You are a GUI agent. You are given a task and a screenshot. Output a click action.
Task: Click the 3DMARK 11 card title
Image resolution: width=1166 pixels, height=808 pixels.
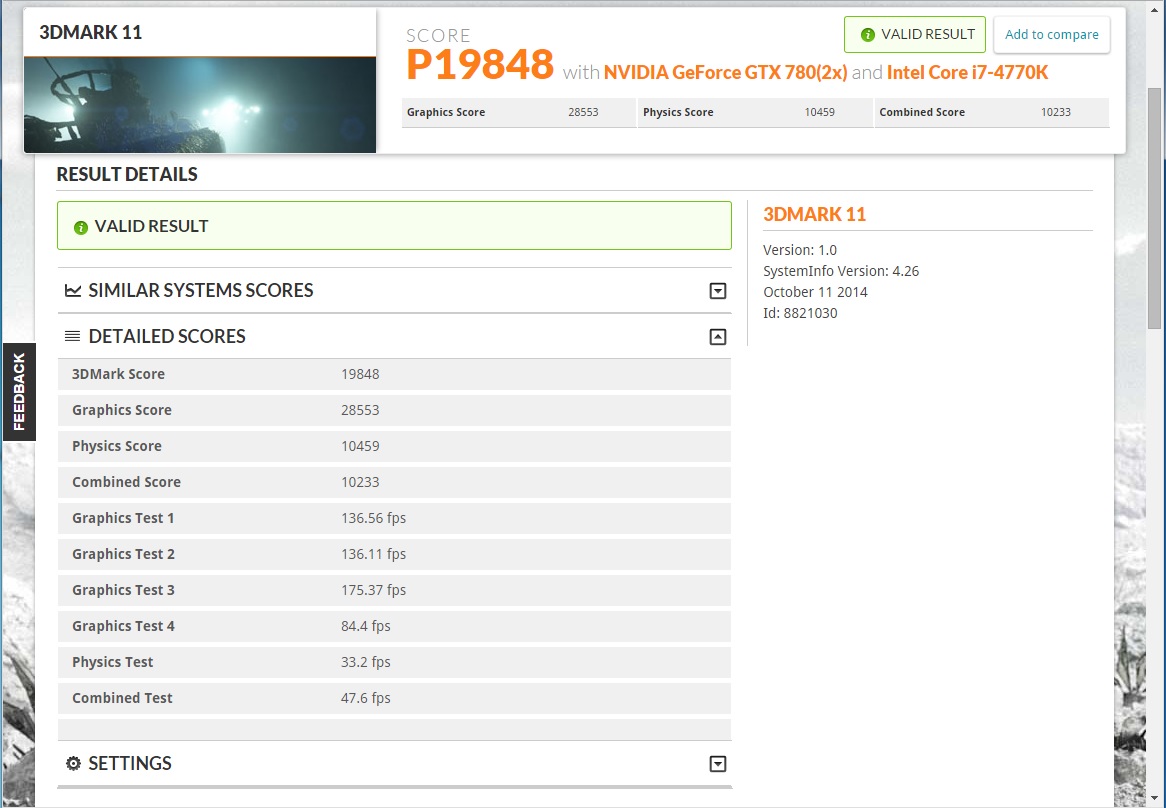(x=91, y=32)
